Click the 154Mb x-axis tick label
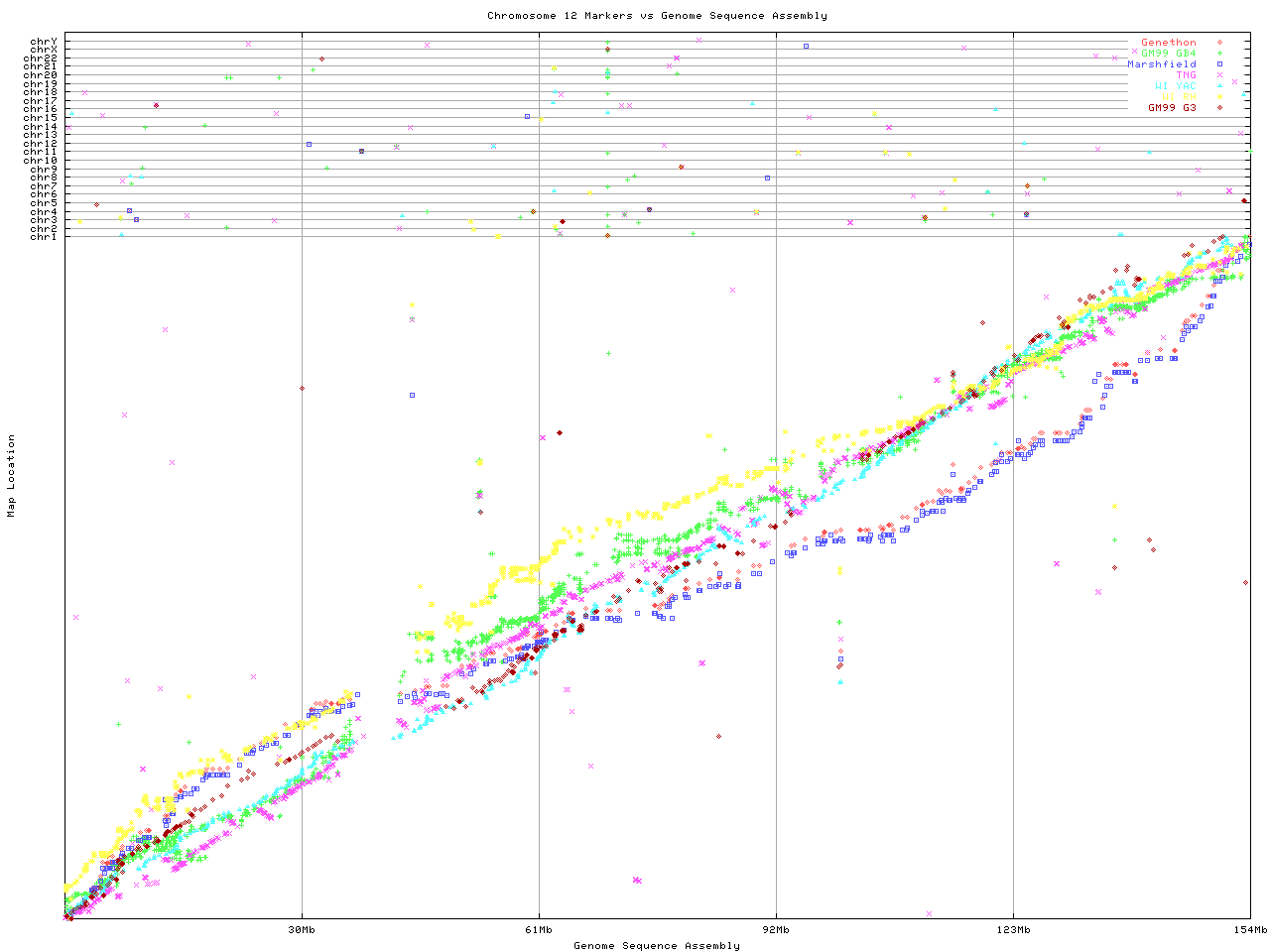 pyautogui.click(x=1250, y=930)
